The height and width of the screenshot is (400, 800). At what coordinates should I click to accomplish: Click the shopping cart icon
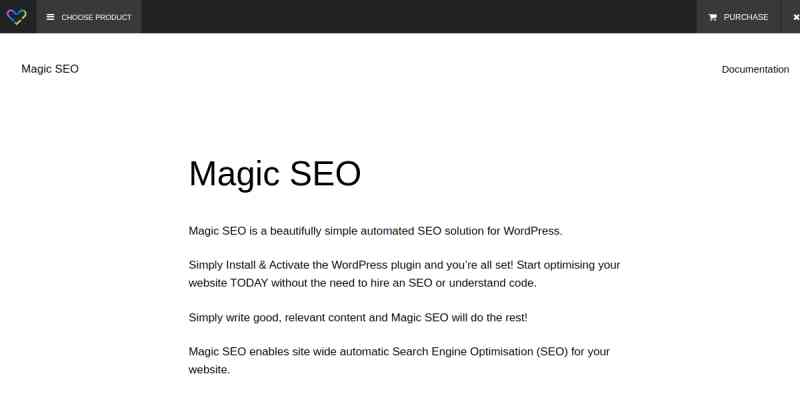tap(712, 17)
